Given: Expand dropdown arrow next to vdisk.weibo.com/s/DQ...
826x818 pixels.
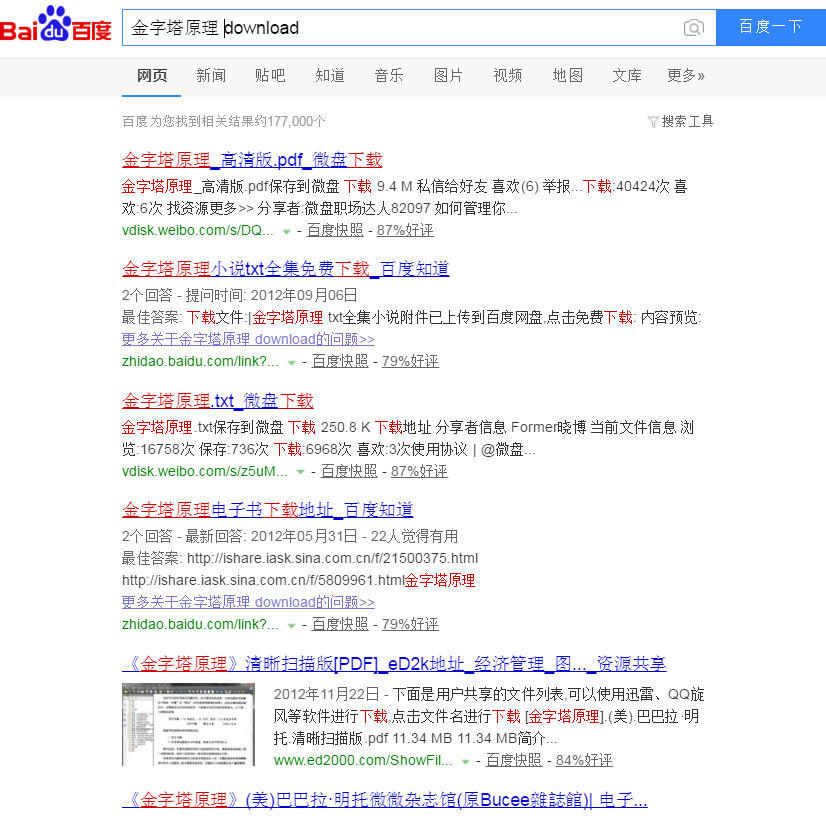Looking at the screenshot, I should coord(287,232).
